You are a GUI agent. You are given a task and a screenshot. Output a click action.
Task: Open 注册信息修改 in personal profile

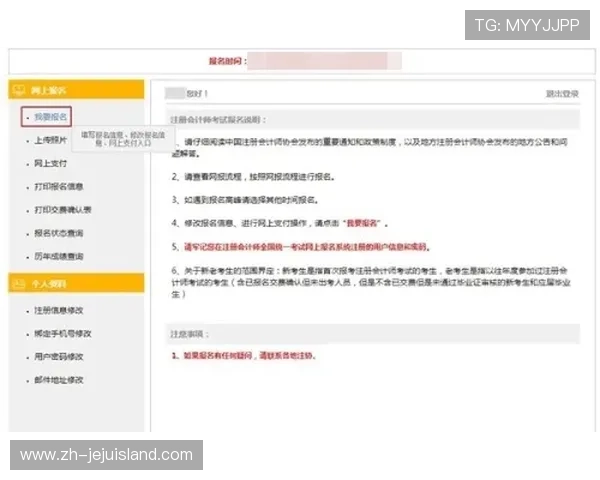pyautogui.click(x=59, y=310)
